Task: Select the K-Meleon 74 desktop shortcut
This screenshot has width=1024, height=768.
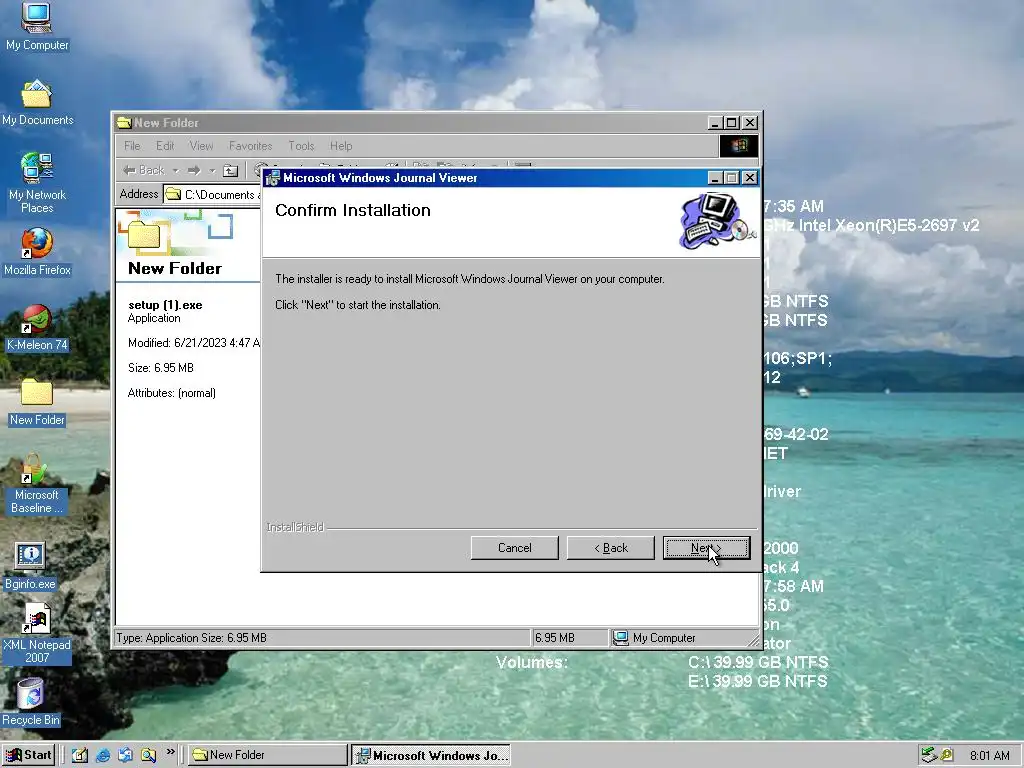Action: 37,327
